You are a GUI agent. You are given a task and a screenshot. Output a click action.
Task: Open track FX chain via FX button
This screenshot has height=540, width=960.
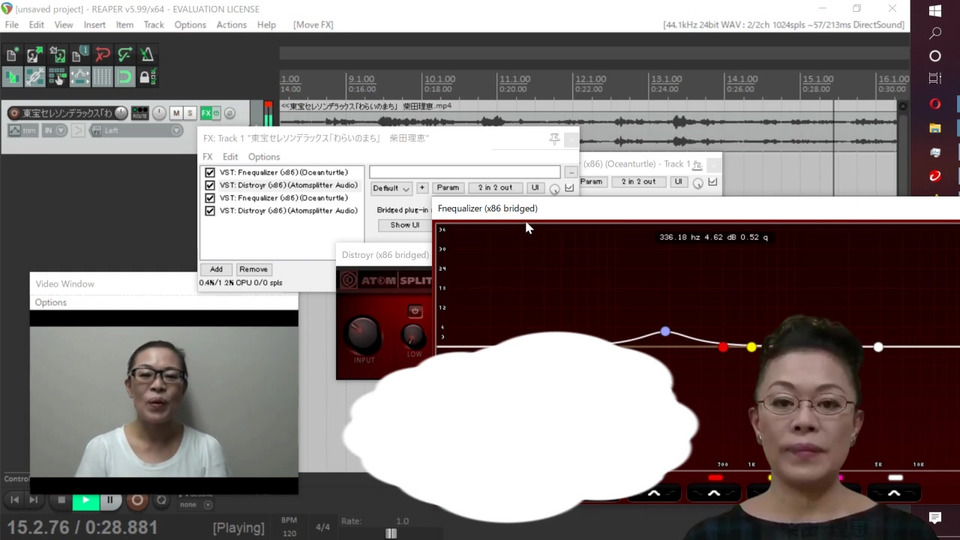pos(206,113)
